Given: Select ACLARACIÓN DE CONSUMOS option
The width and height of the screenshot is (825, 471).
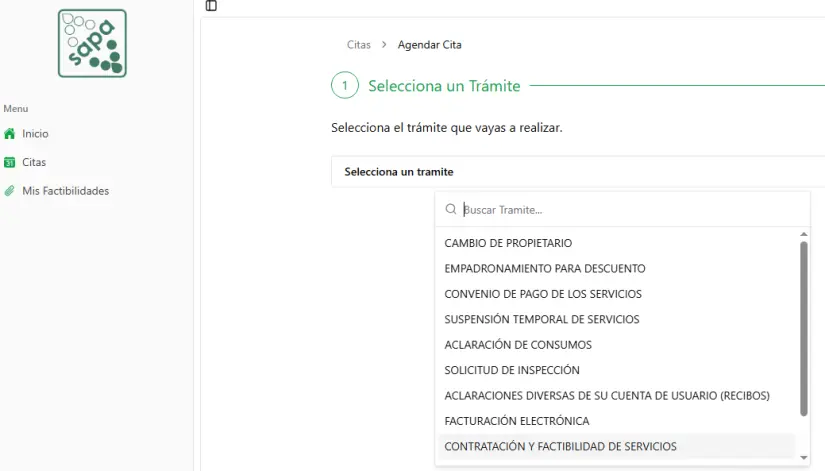Looking at the screenshot, I should click(x=617, y=345).
